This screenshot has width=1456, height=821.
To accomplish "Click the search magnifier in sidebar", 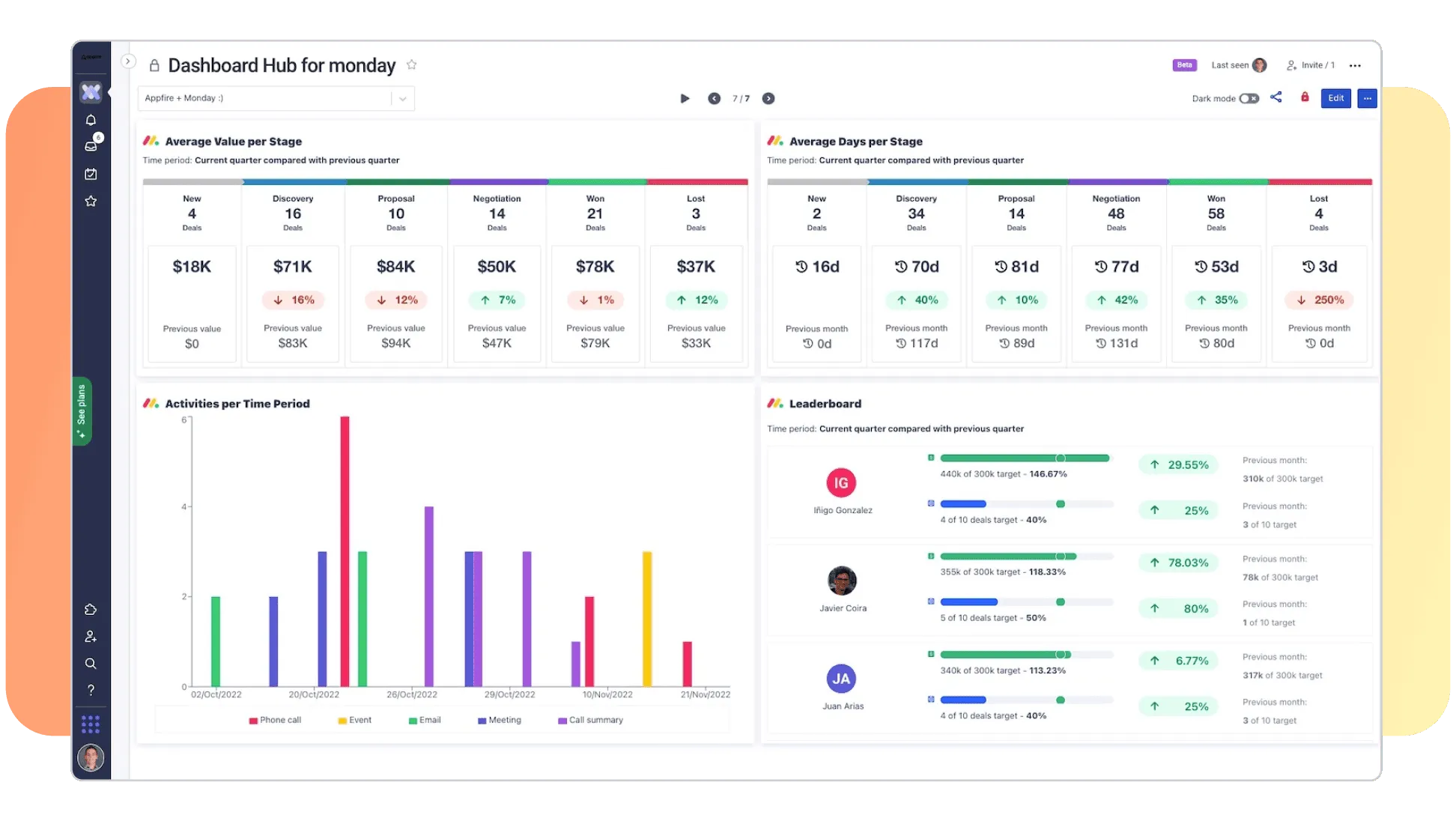I will (91, 664).
